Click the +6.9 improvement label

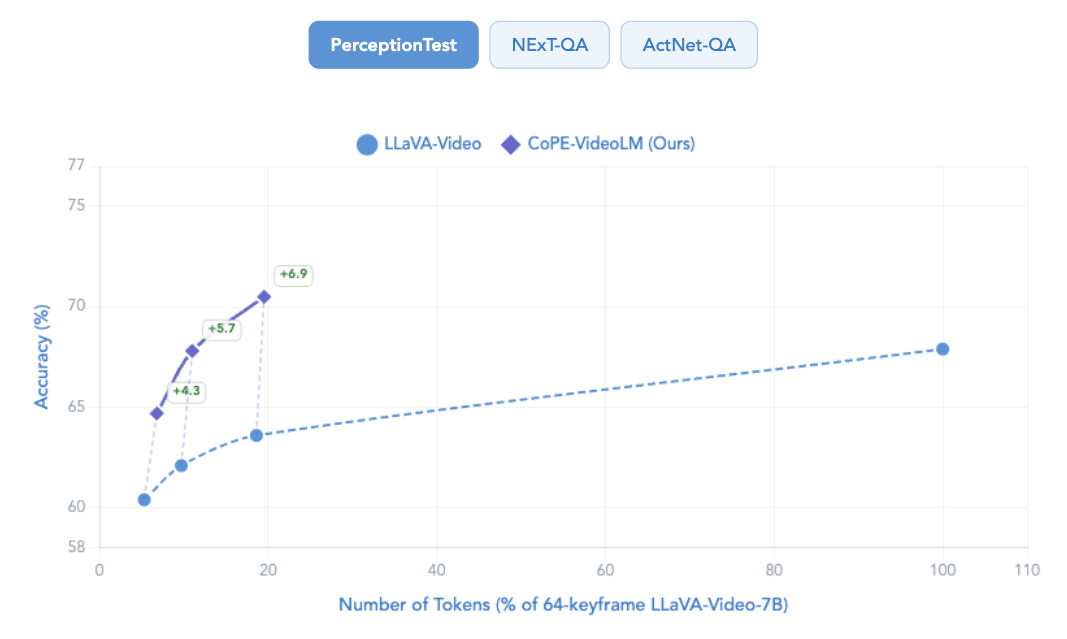(x=294, y=274)
